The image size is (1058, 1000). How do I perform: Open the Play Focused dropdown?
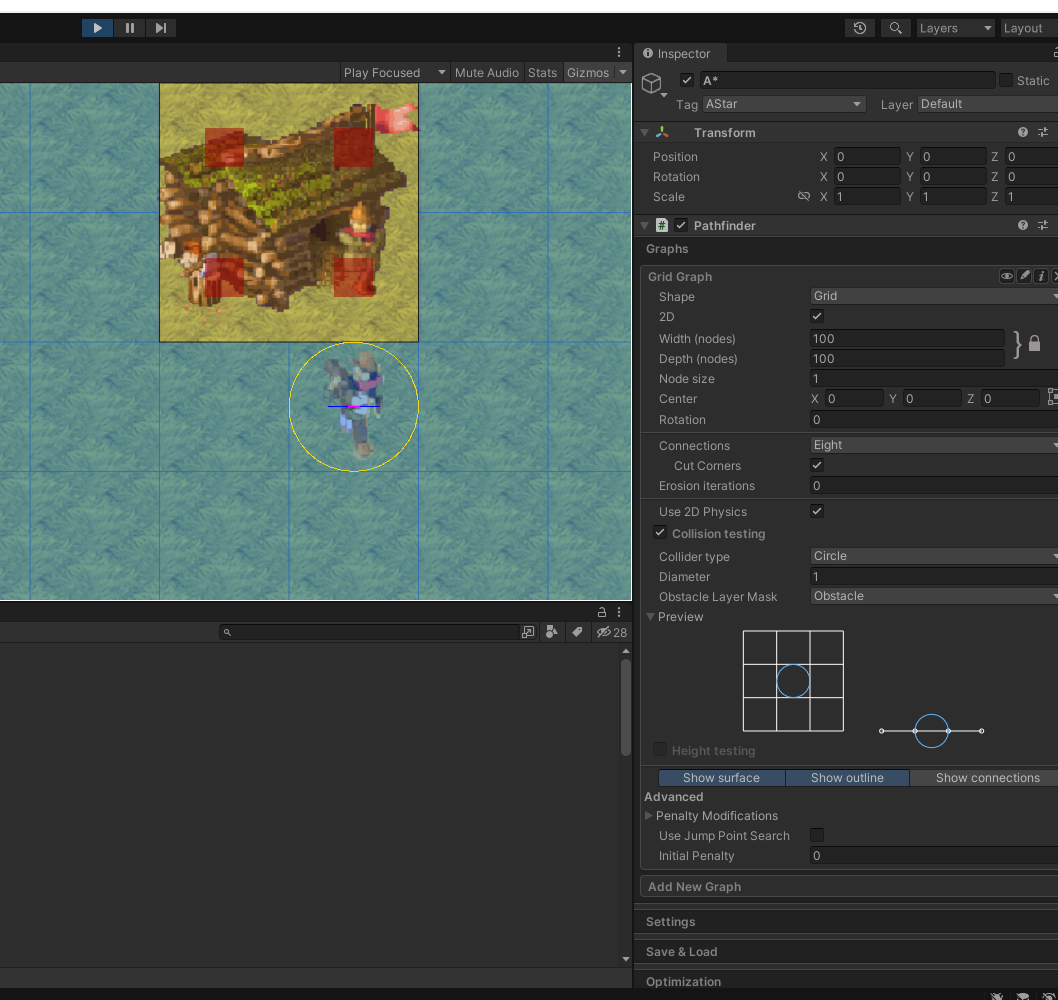[394, 72]
